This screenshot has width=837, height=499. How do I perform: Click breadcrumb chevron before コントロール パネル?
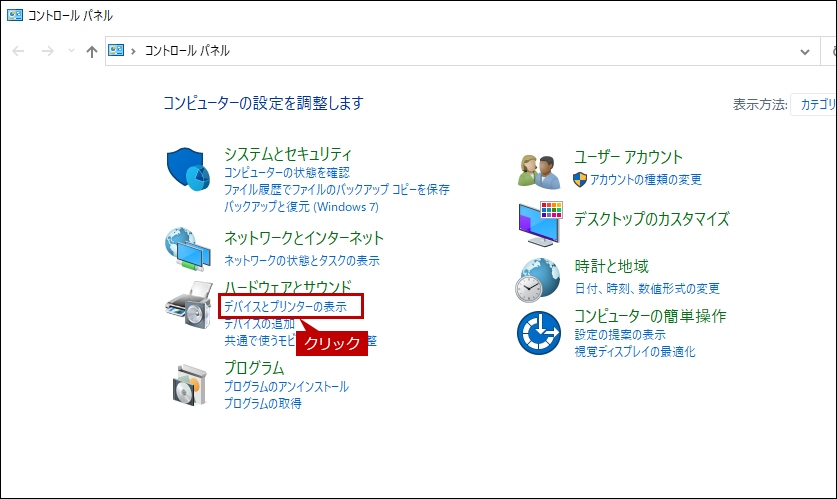[133, 51]
